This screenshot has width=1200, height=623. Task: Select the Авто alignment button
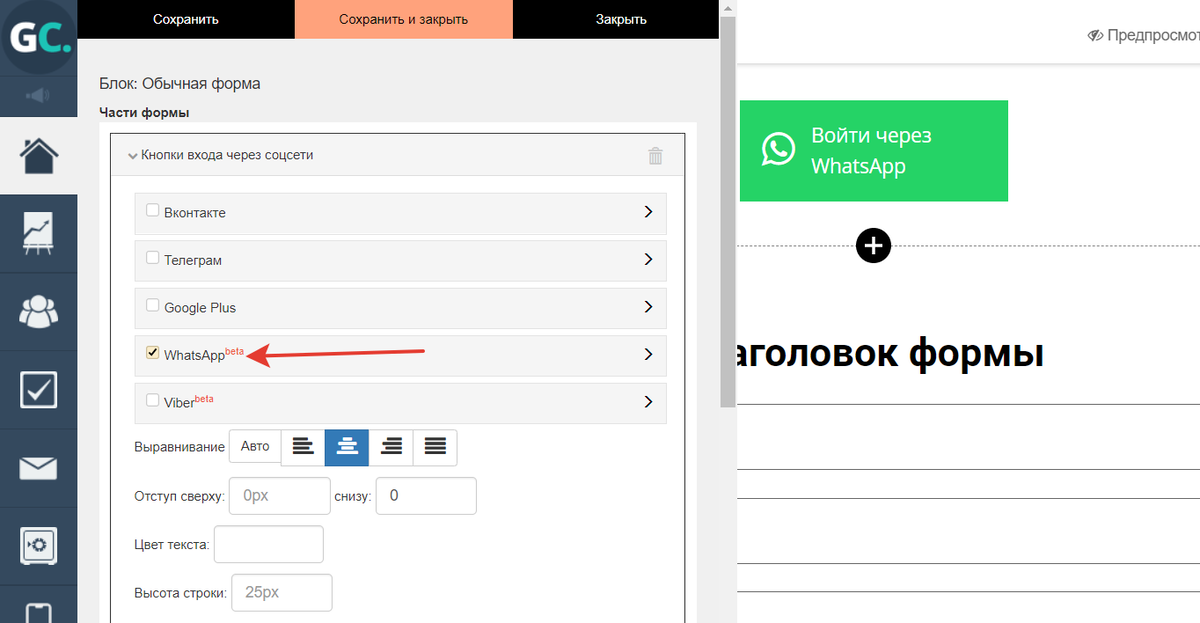[255, 447]
